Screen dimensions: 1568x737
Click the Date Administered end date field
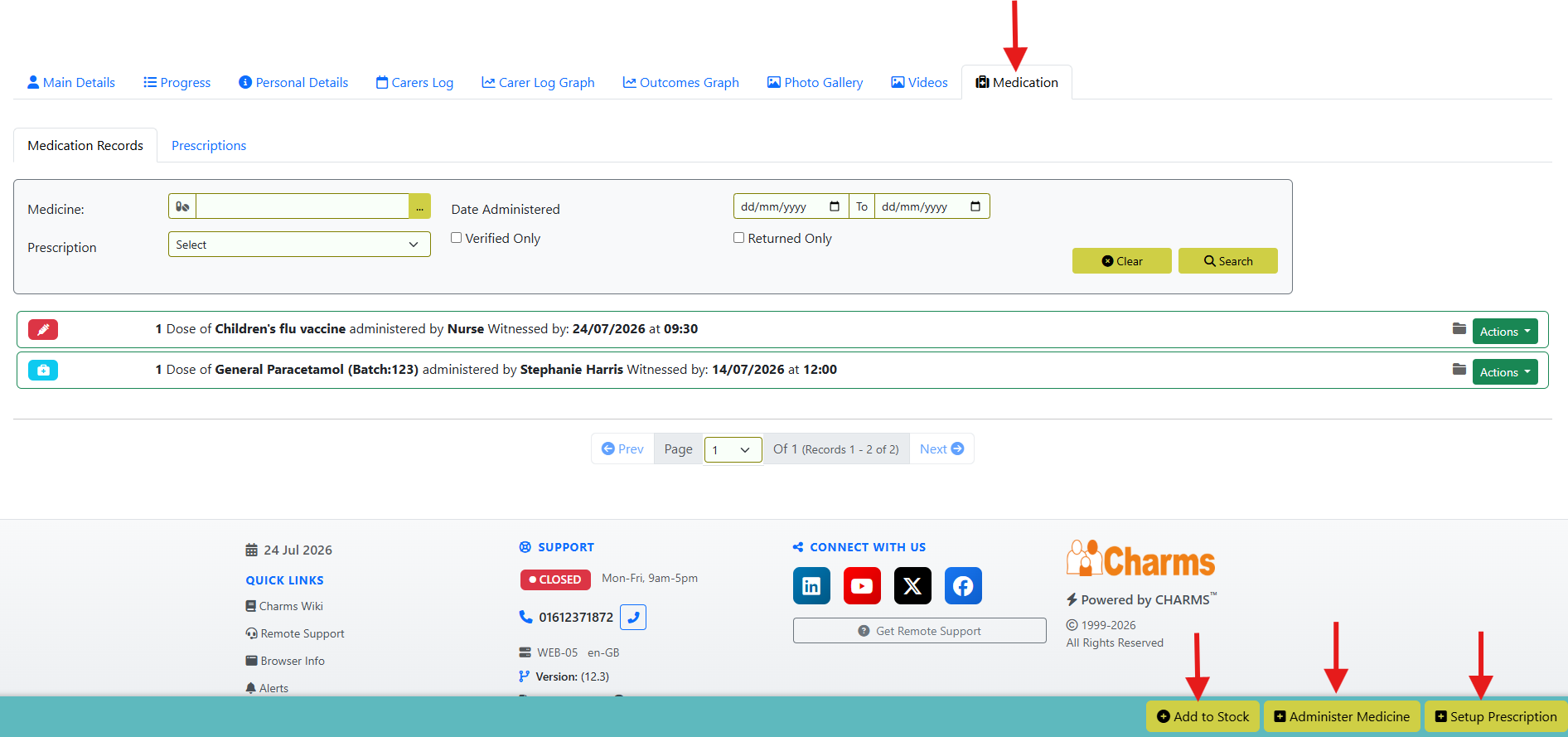932,206
